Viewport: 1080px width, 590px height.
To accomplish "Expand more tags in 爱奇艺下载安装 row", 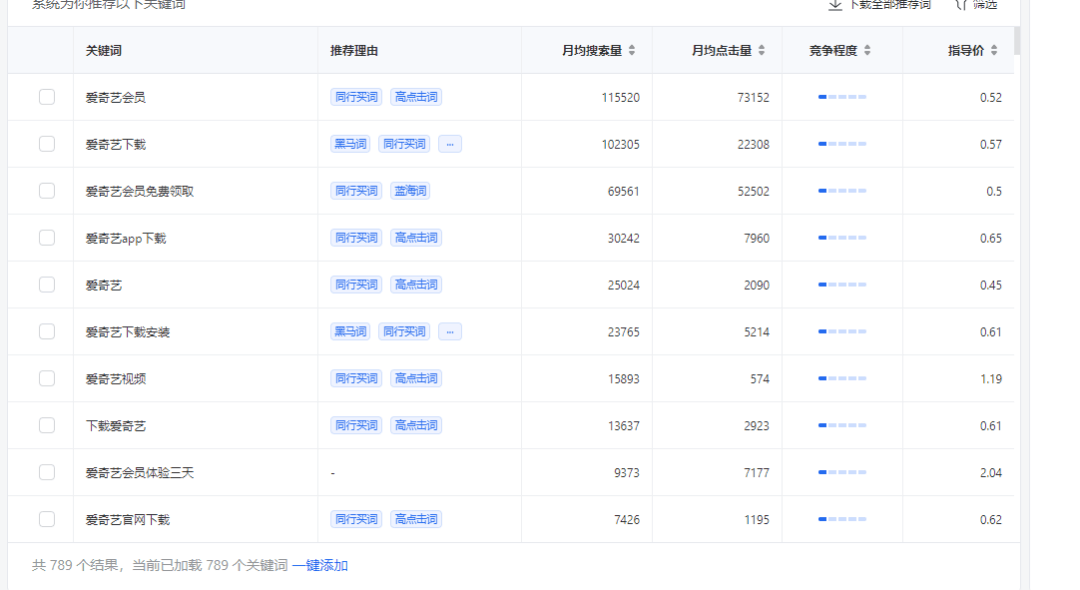I will (450, 331).
